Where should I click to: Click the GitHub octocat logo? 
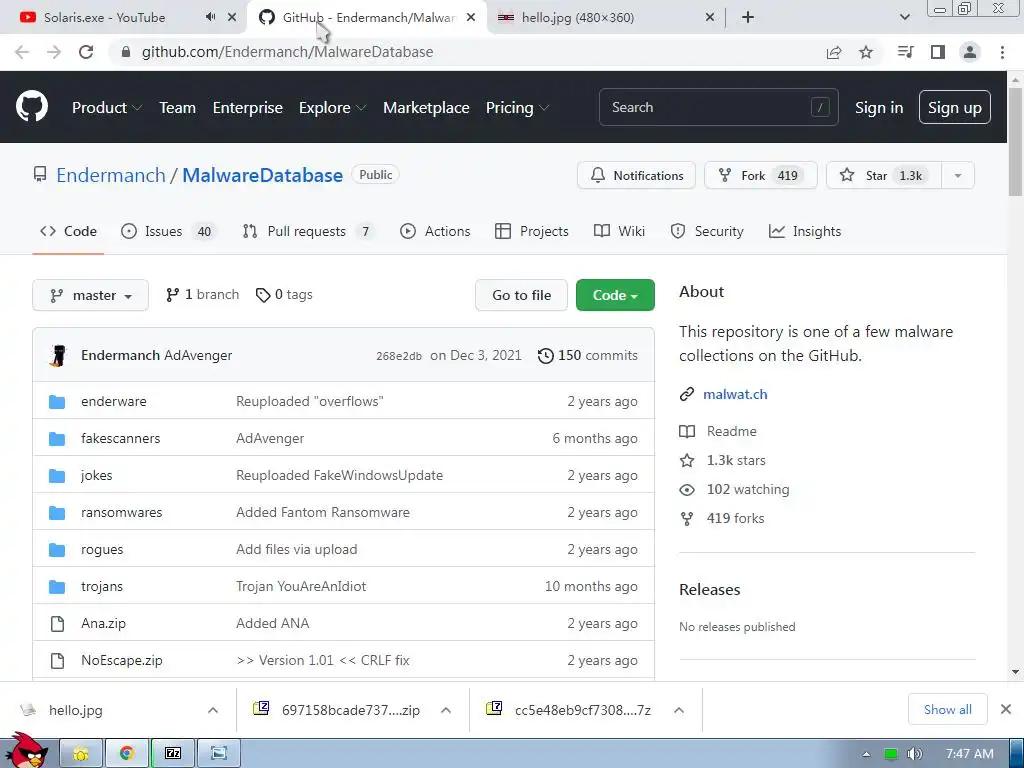[x=31, y=107]
